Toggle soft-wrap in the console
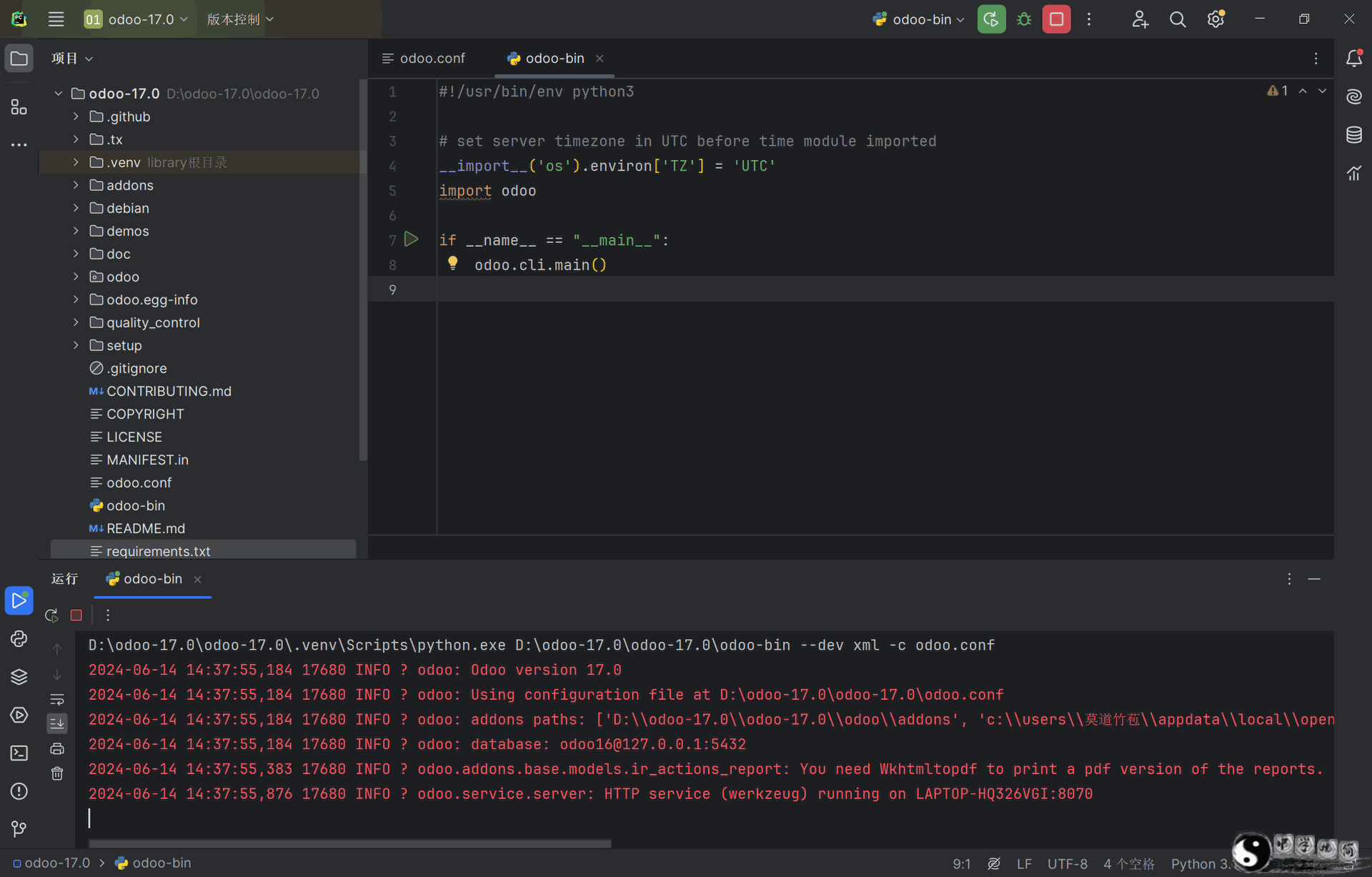The width and height of the screenshot is (1372, 877). 57,699
